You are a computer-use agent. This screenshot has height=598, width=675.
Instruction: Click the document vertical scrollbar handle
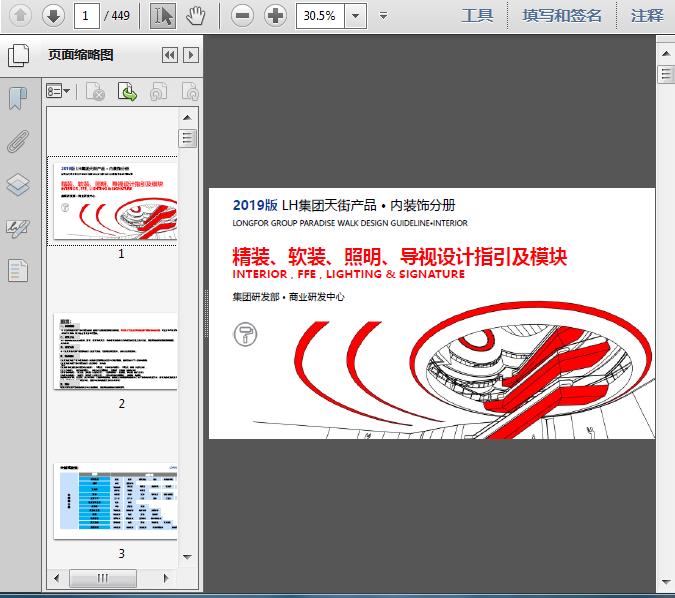click(x=666, y=74)
